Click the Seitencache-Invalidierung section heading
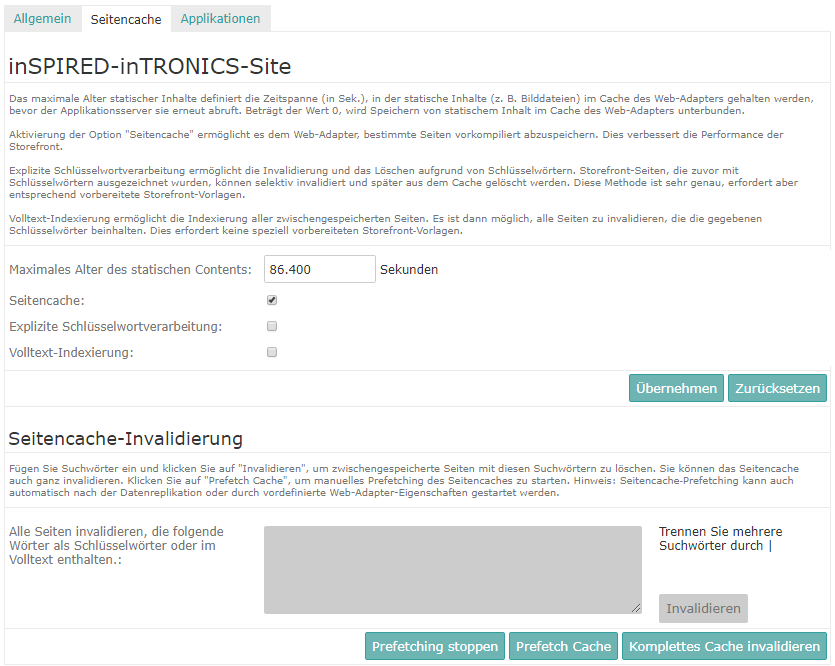This screenshot has width=835, height=666. tap(125, 438)
